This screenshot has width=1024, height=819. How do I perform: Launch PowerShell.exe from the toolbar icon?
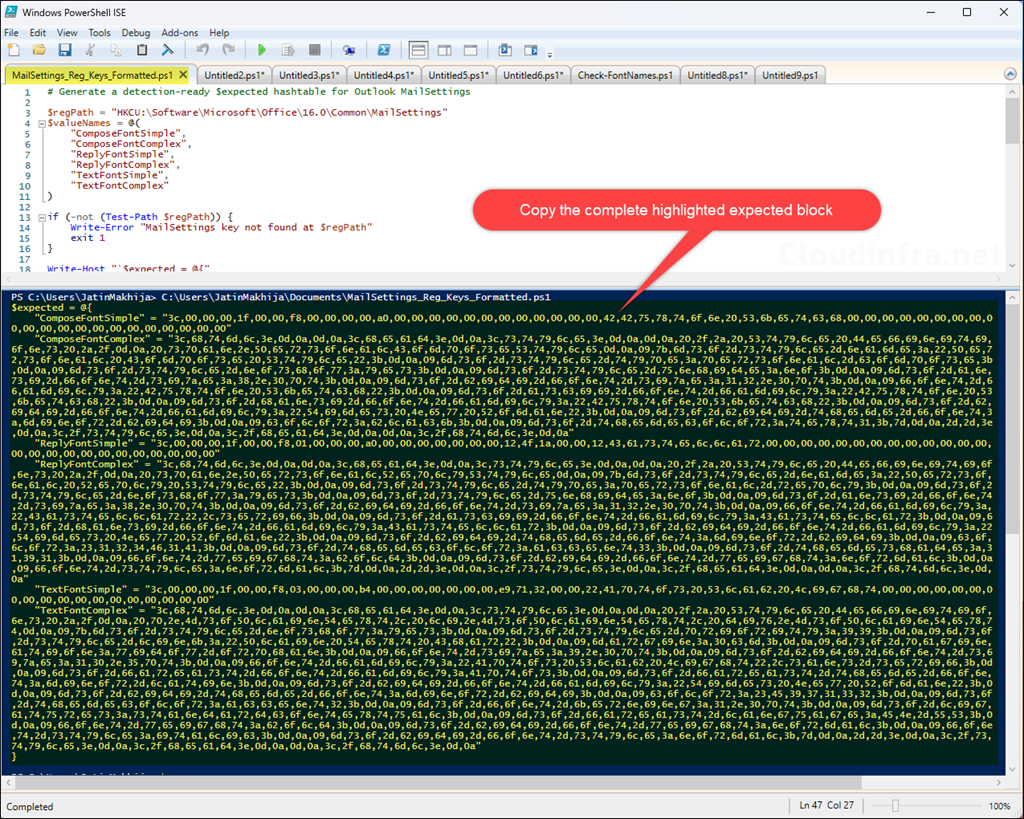tap(383, 50)
